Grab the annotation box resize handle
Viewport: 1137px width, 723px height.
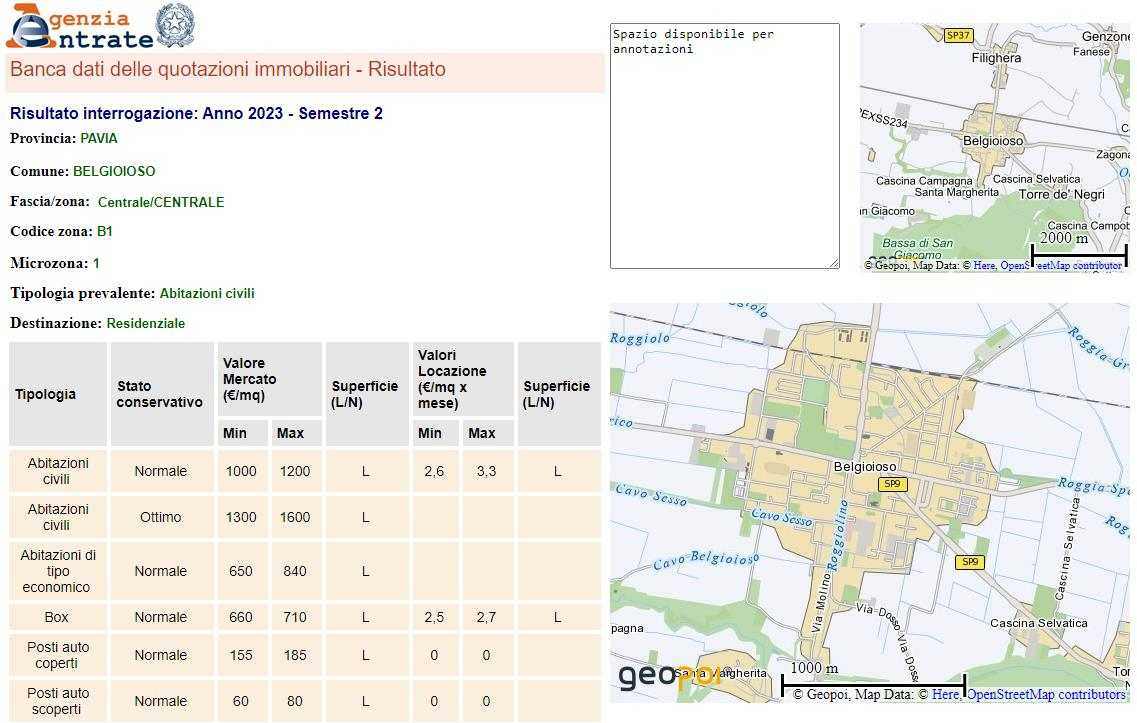833,263
